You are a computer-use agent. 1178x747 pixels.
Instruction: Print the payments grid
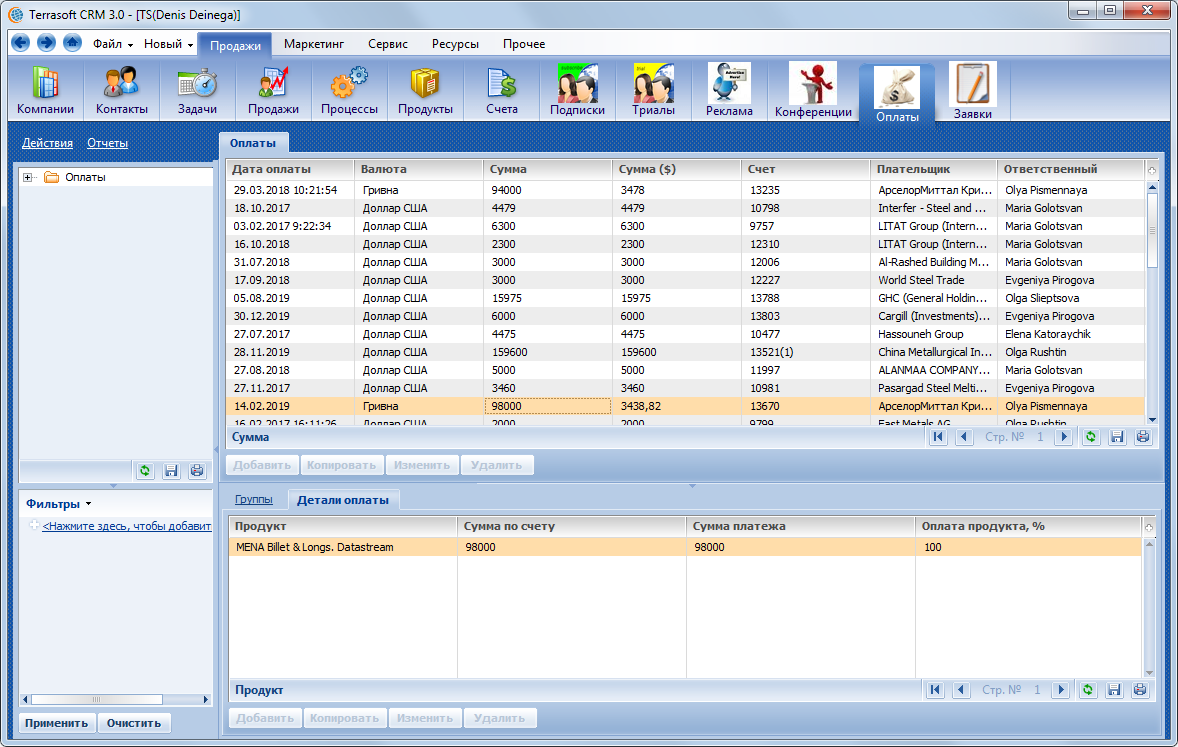pyautogui.click(x=1143, y=437)
